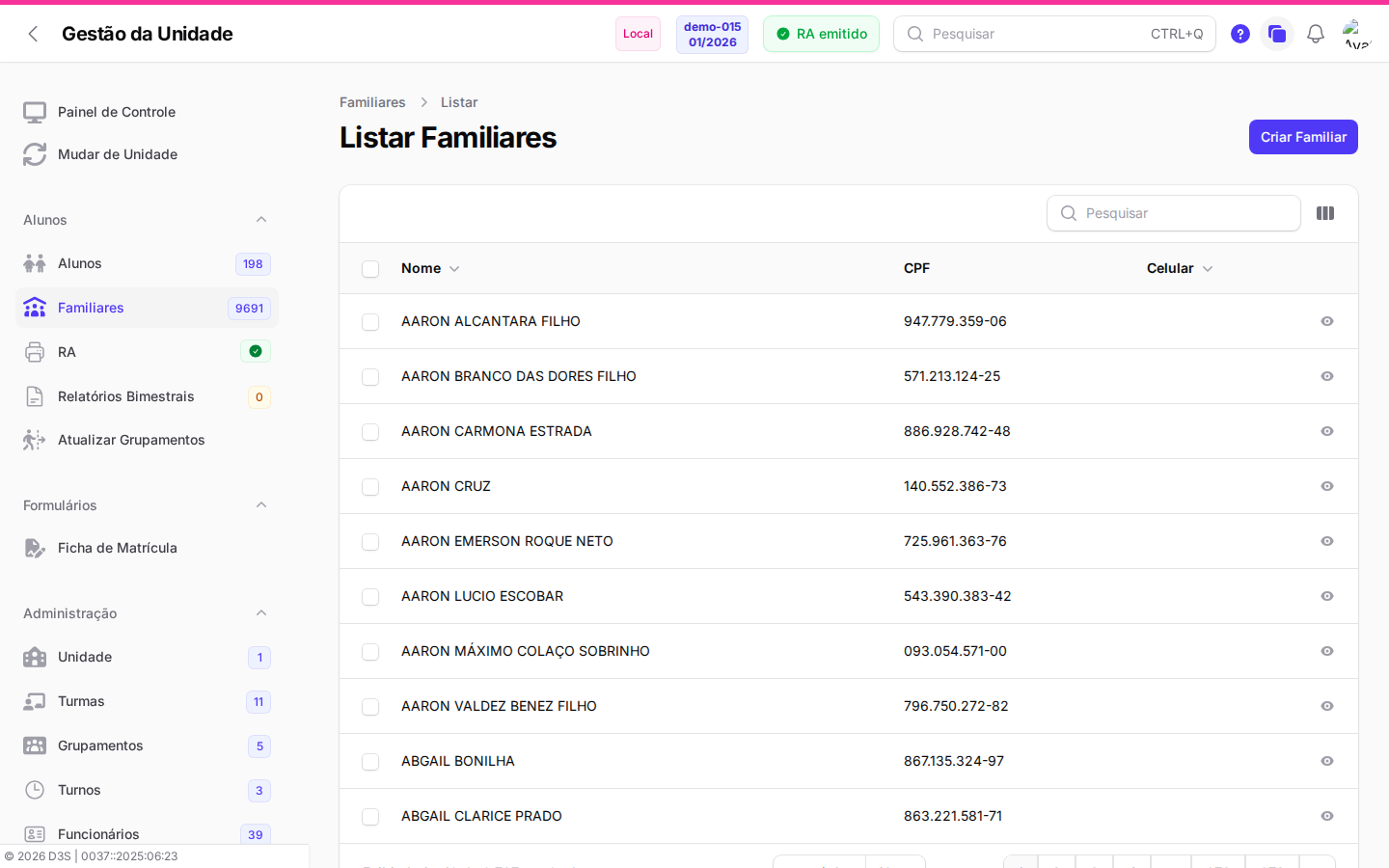This screenshot has width=1389, height=868.
Task: Check the AARON CRUZ row
Action: pyautogui.click(x=370, y=487)
